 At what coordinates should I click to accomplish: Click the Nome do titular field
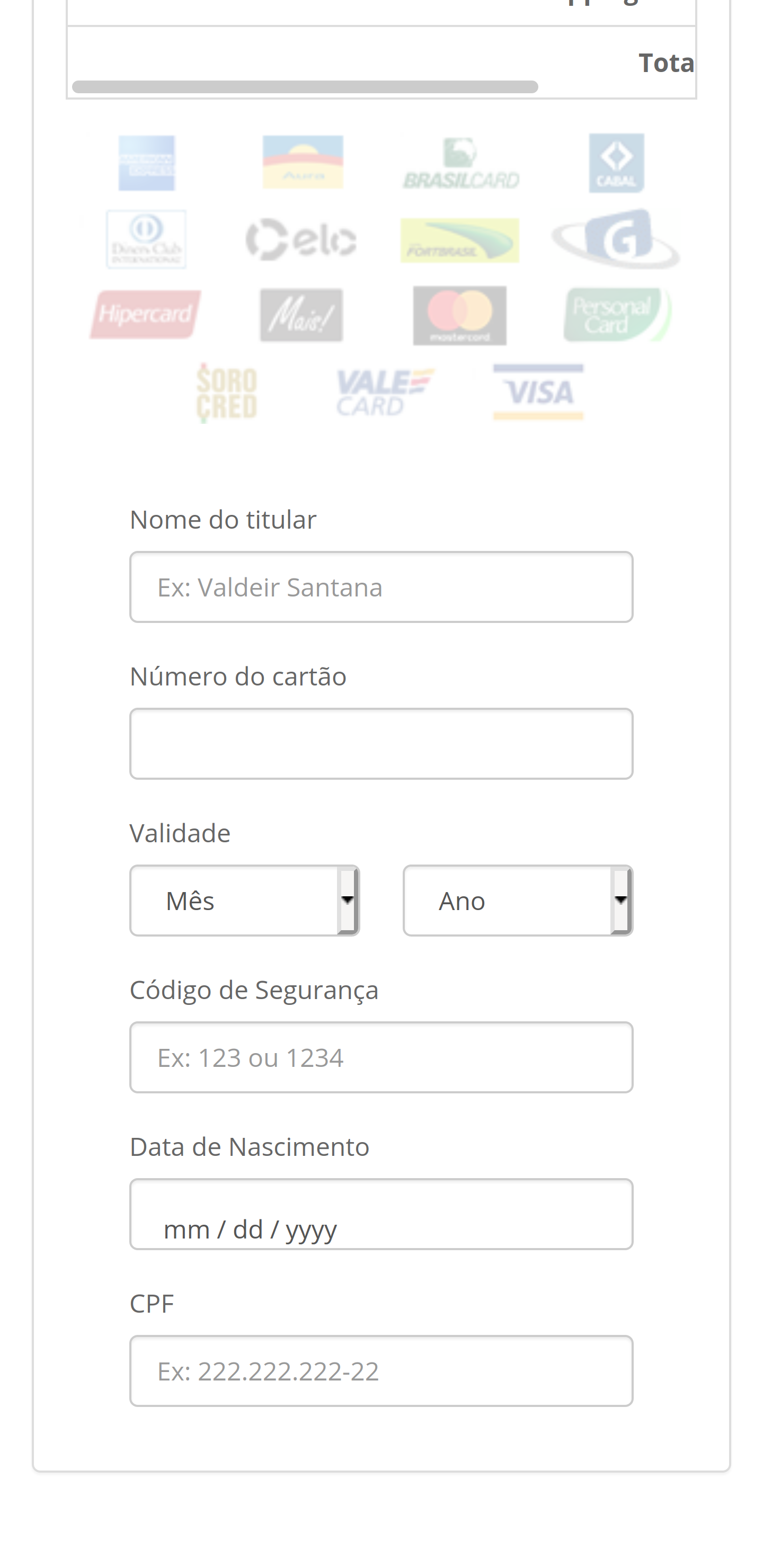pyautogui.click(x=381, y=587)
